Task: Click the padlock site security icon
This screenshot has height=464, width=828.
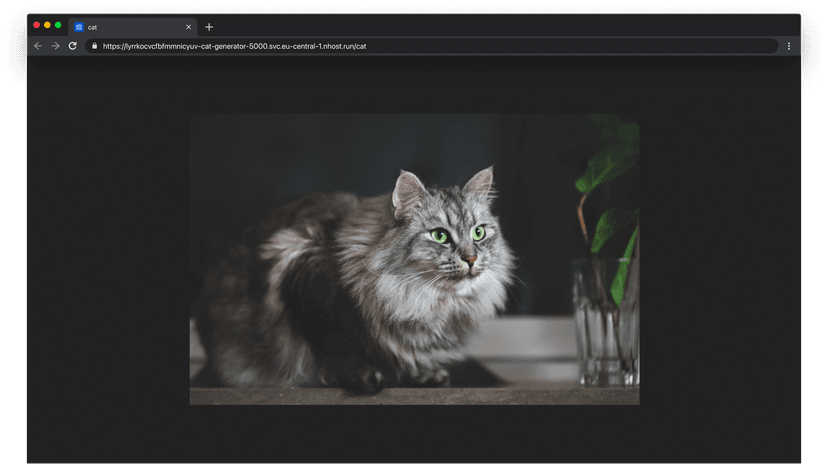Action: (x=94, y=46)
